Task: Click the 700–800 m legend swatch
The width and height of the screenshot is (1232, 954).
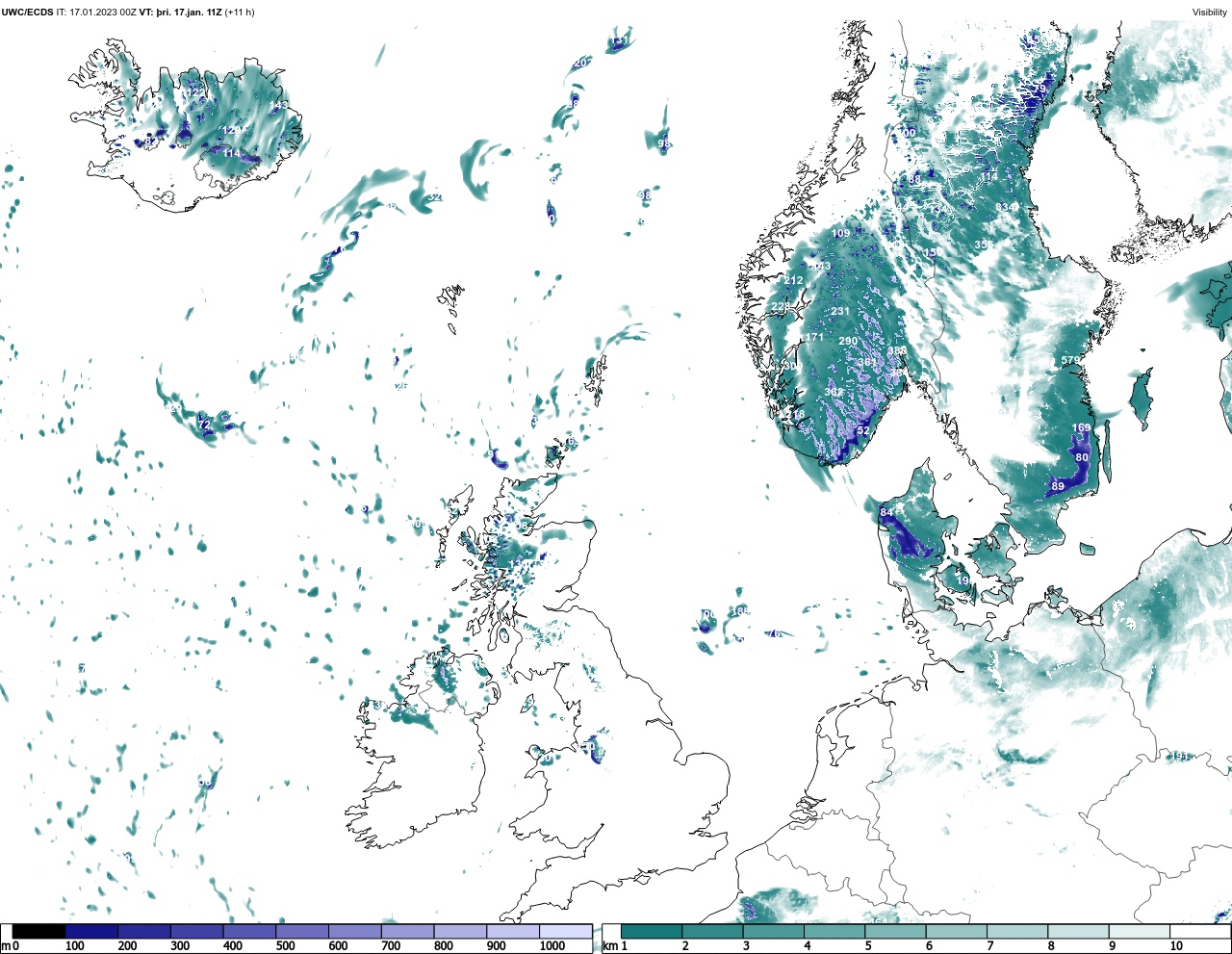Action: click(407, 931)
